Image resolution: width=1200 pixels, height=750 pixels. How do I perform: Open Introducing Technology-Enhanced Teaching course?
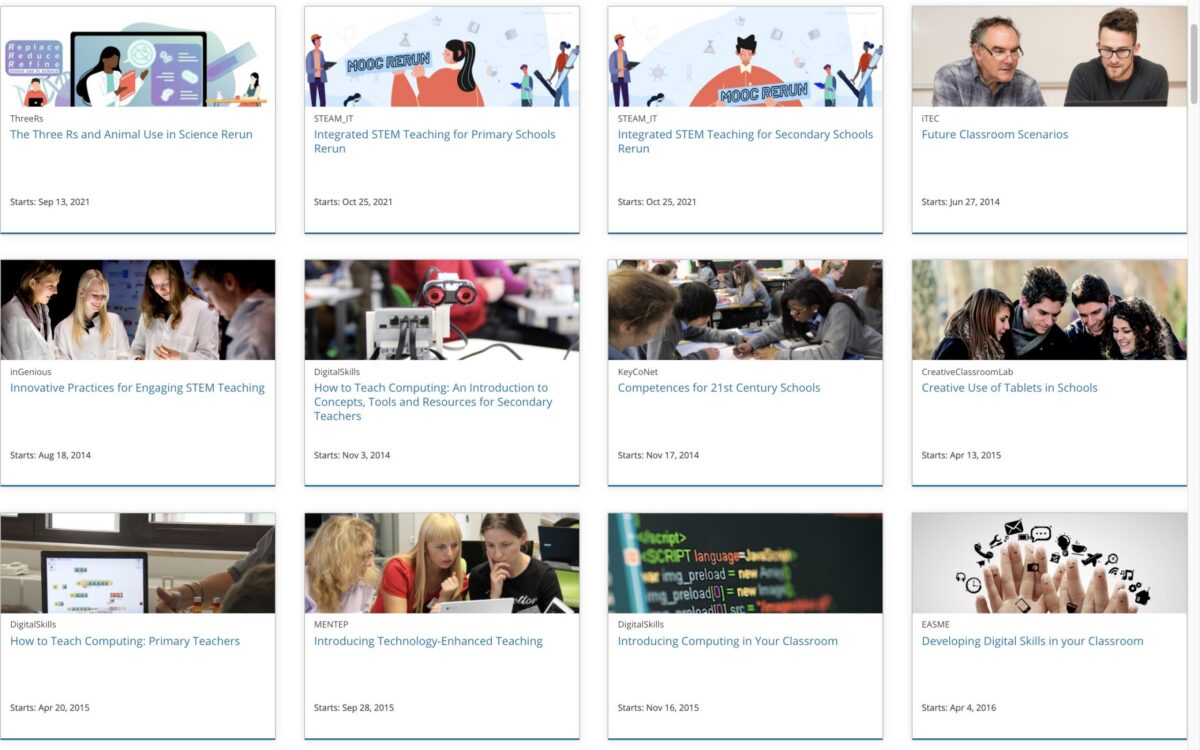coord(428,642)
